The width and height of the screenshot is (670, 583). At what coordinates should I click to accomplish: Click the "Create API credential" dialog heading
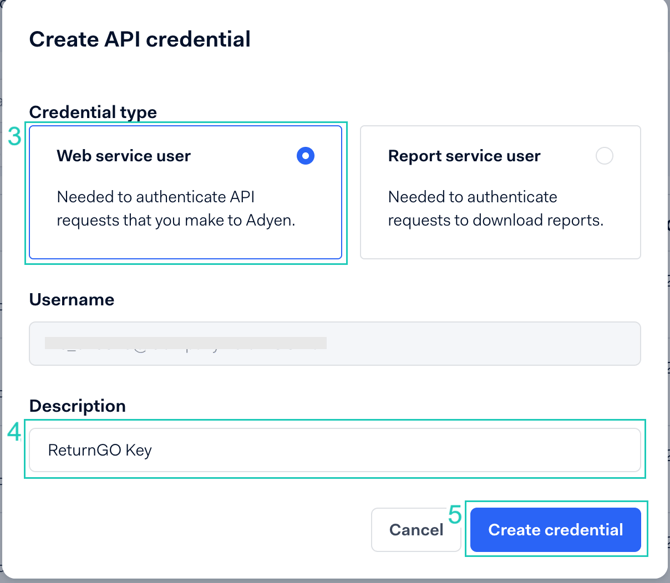tap(140, 40)
